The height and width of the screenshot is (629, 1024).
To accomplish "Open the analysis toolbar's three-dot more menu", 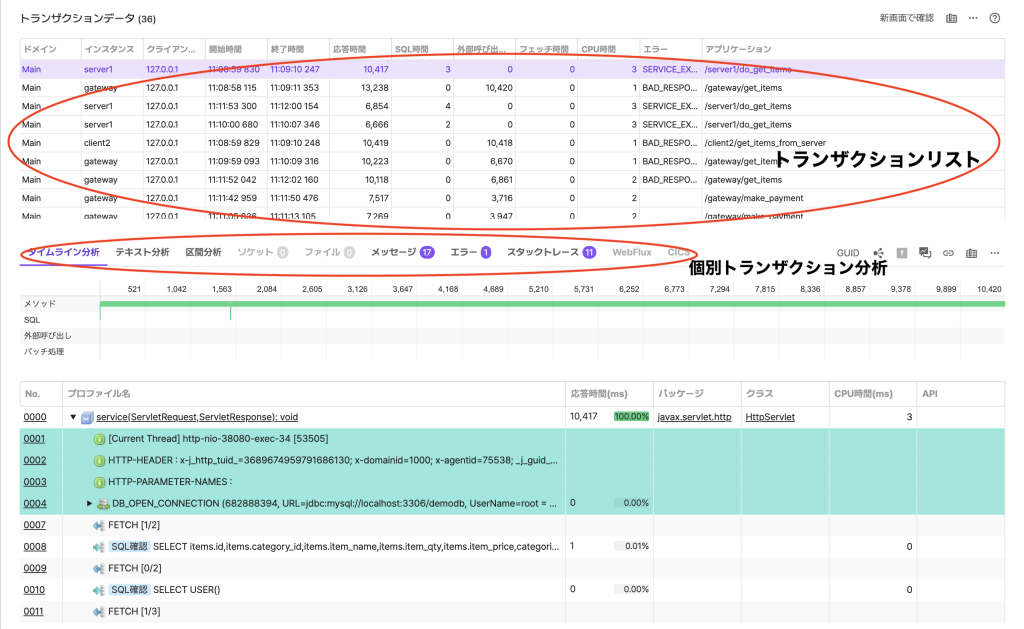I will tap(995, 253).
